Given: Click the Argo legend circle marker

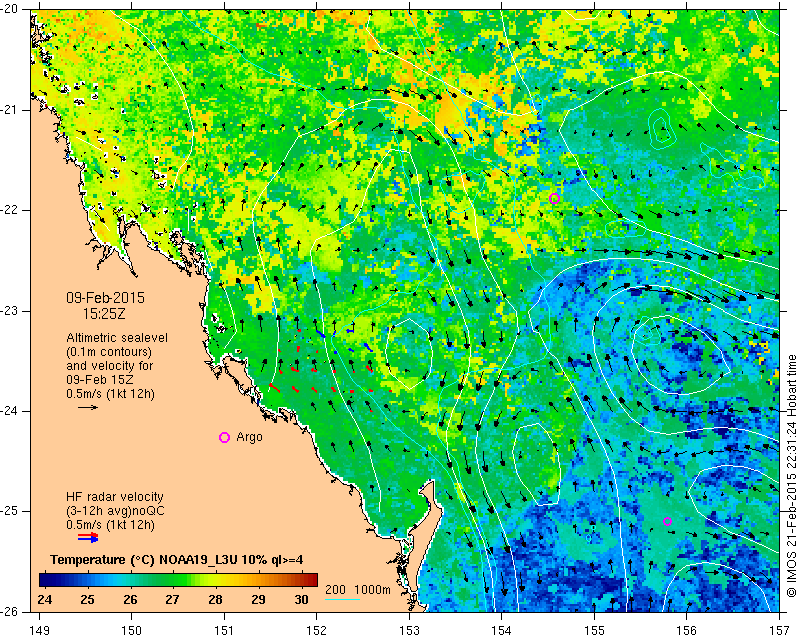Looking at the screenshot, I should click(224, 437).
